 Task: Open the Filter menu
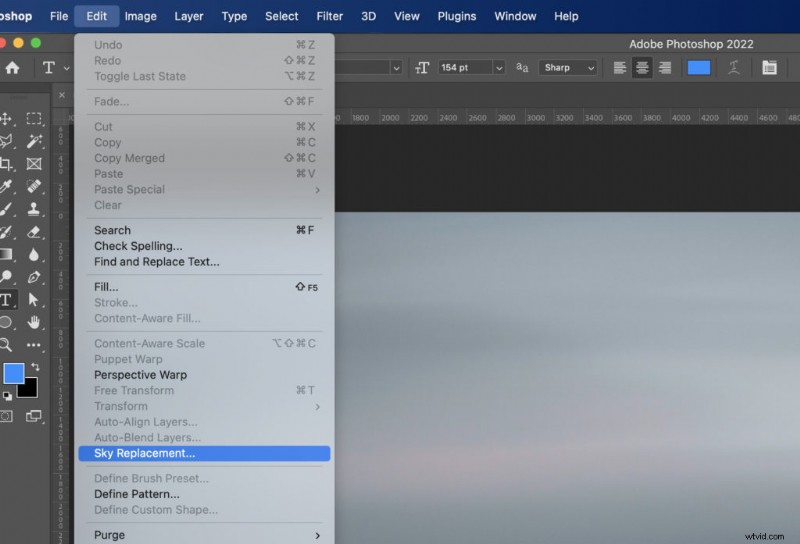click(x=329, y=16)
